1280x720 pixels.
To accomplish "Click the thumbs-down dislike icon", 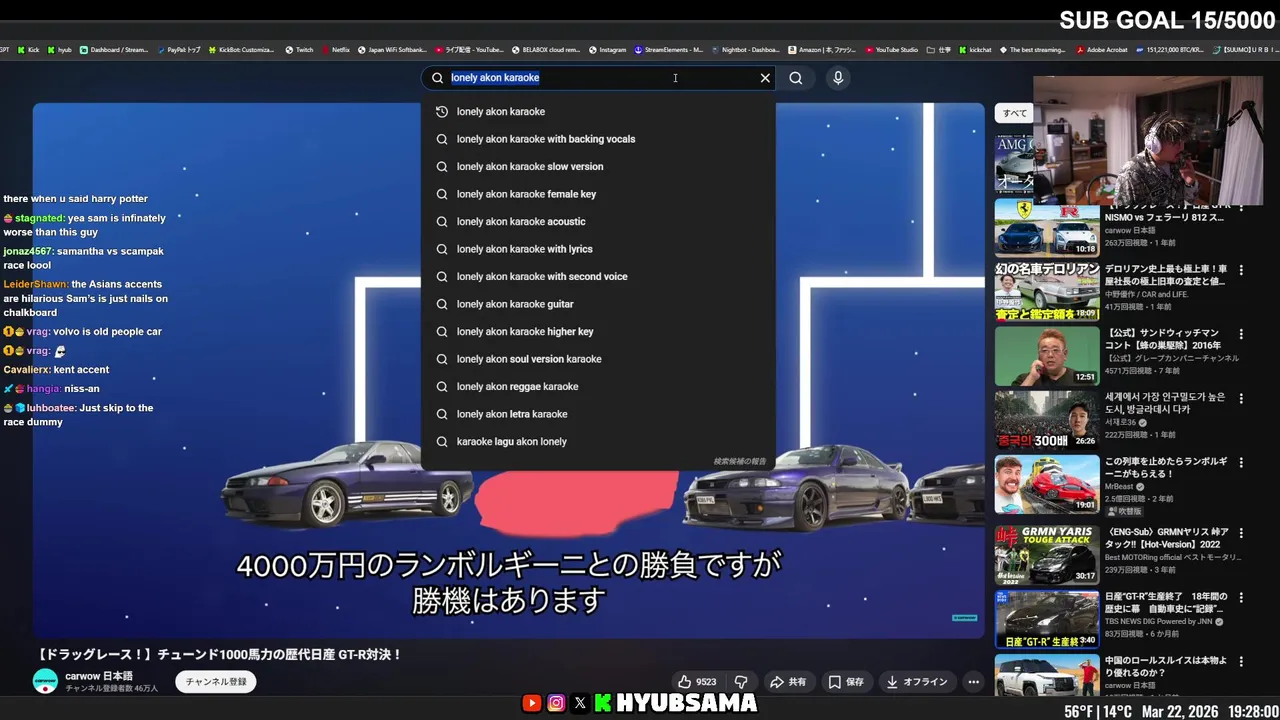I will pos(741,682).
